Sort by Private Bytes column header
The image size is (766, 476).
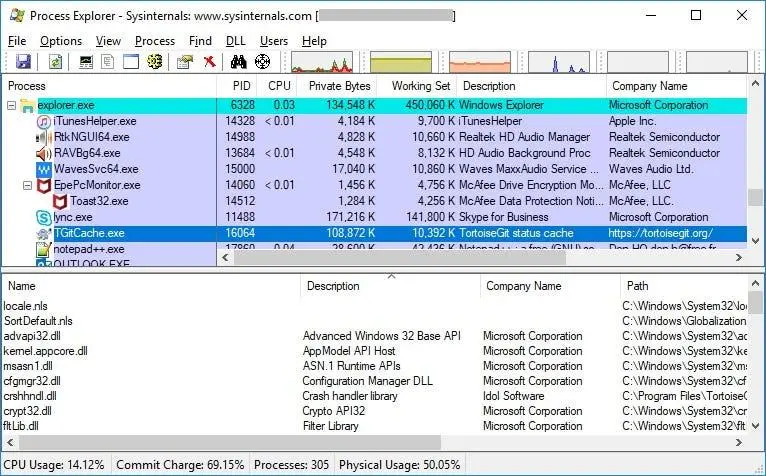tap(337, 86)
